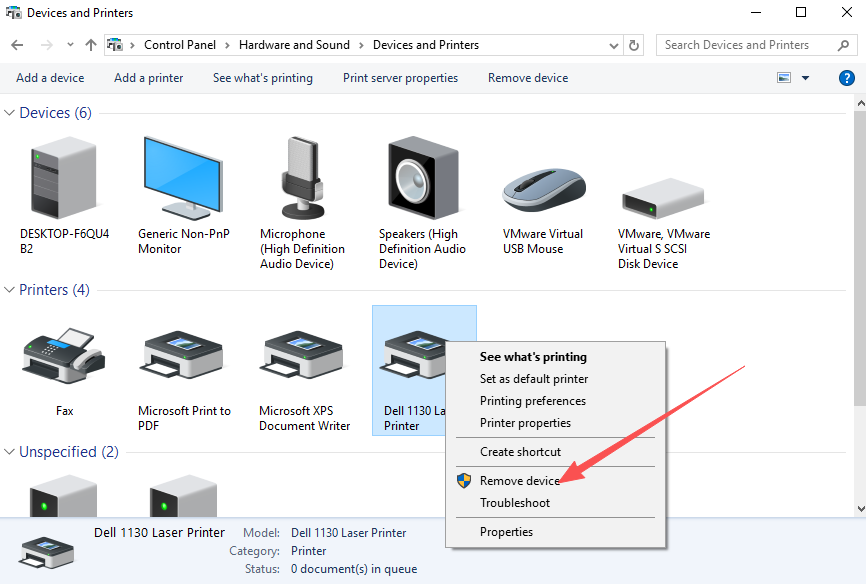Select the first Unspecified device icon
This screenshot has height=584, width=866.
pos(63,496)
